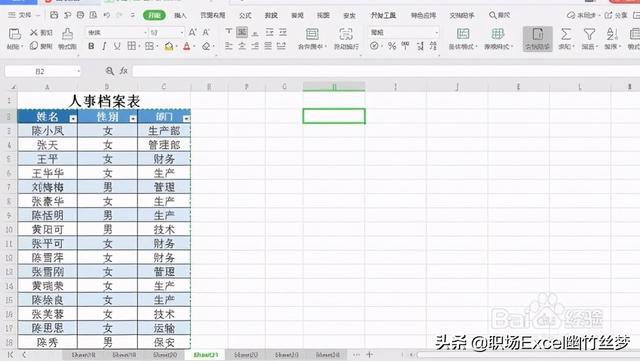
Task: Toggle italic formatting
Action: click(x=104, y=46)
